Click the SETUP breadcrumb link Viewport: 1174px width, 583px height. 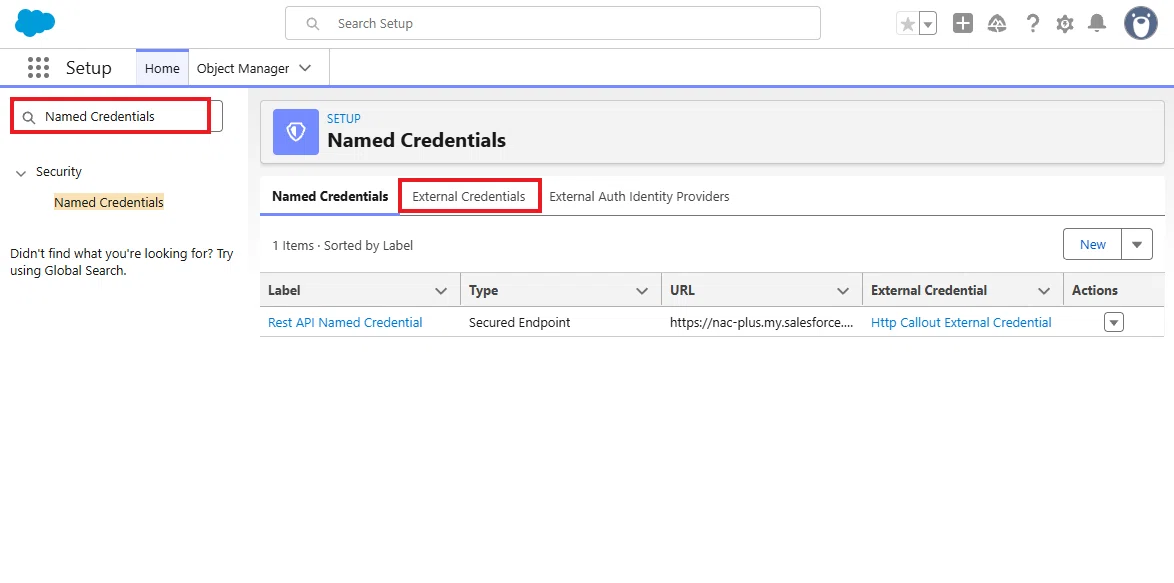point(344,118)
